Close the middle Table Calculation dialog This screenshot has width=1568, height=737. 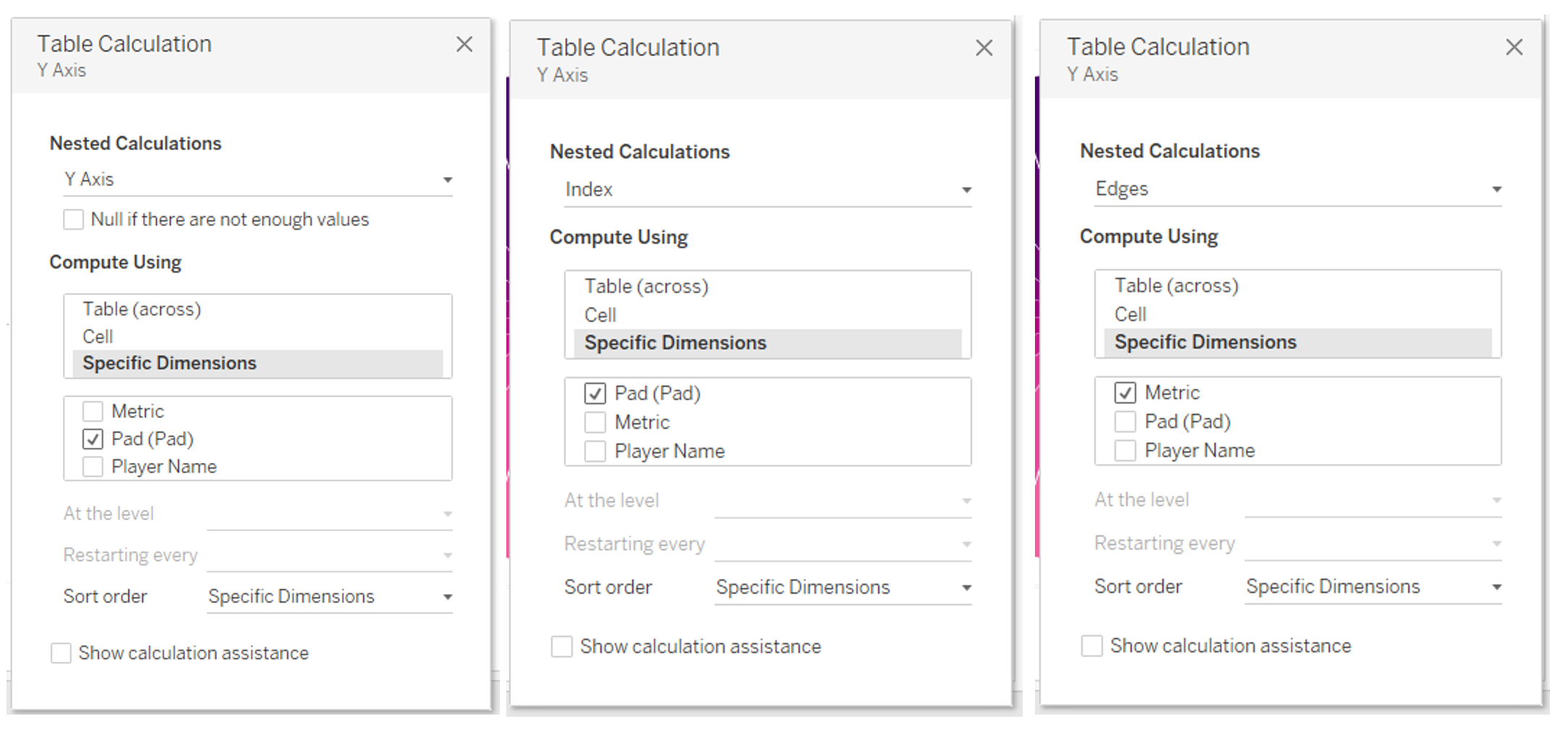(x=984, y=48)
